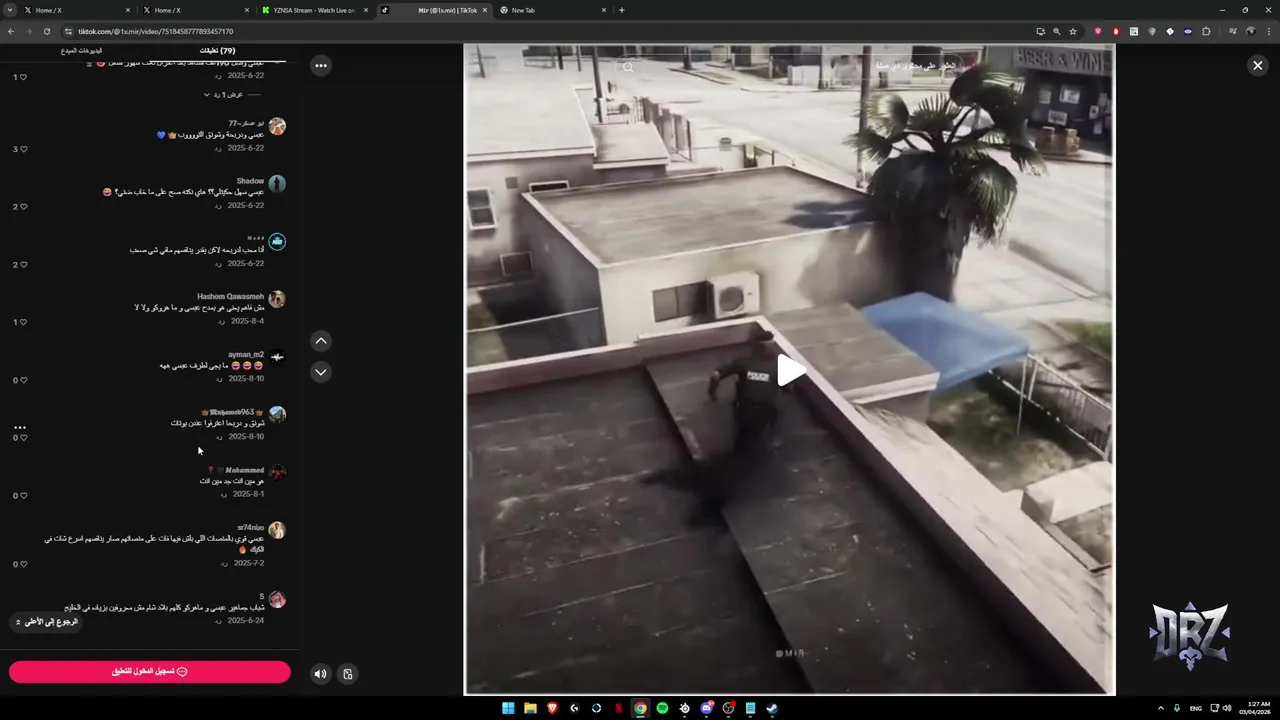Click the browser address bar URL
The height and width of the screenshot is (720, 1280).
pyautogui.click(x=155, y=31)
